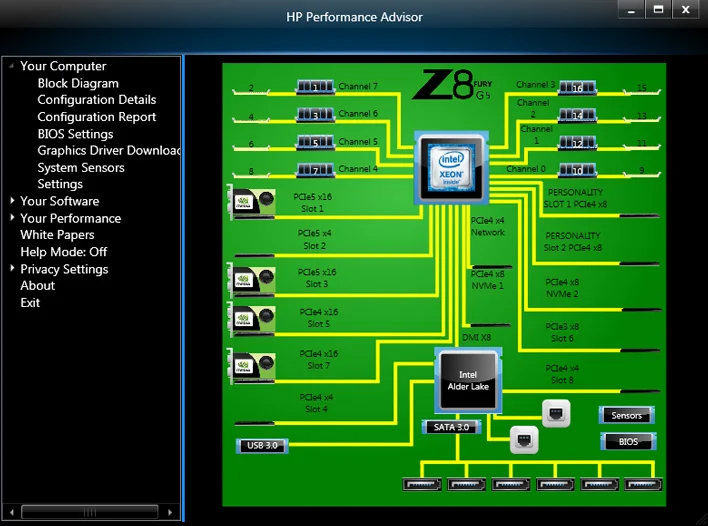This screenshot has width=708, height=526.
Task: Click the upper network port icon
Action: point(555,411)
